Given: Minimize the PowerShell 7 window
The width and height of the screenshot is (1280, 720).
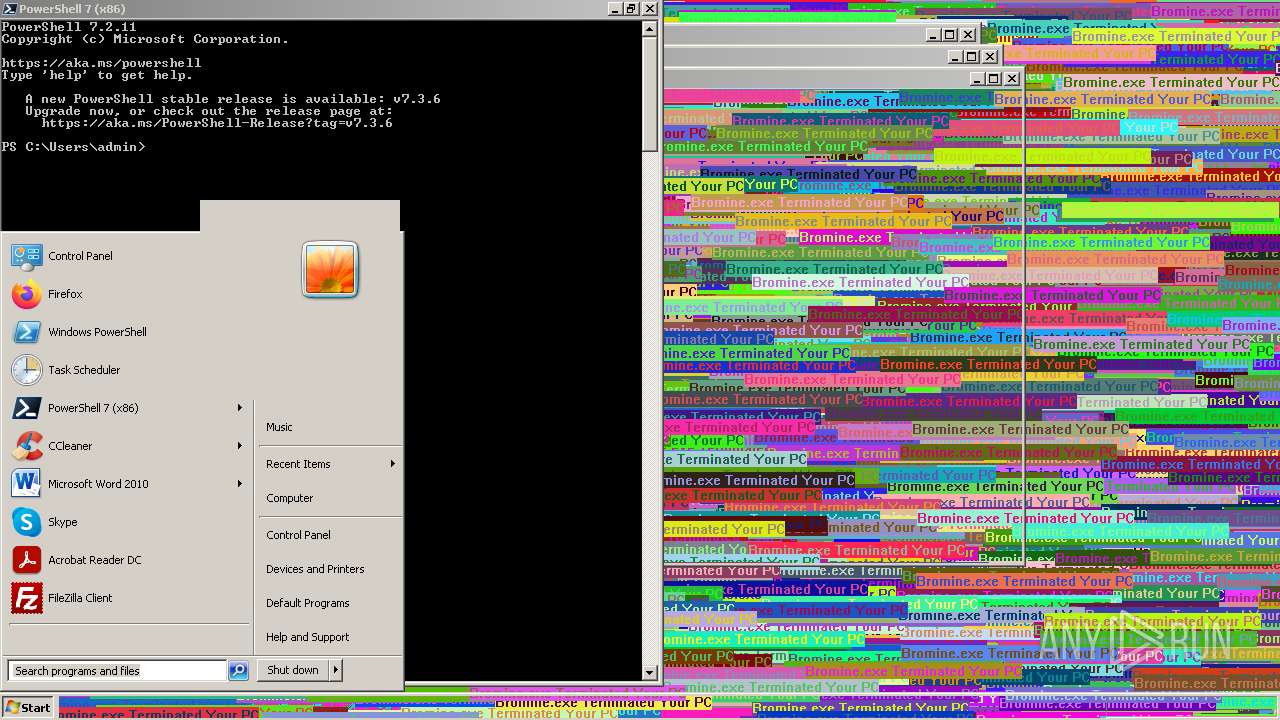Looking at the screenshot, I should (x=614, y=8).
